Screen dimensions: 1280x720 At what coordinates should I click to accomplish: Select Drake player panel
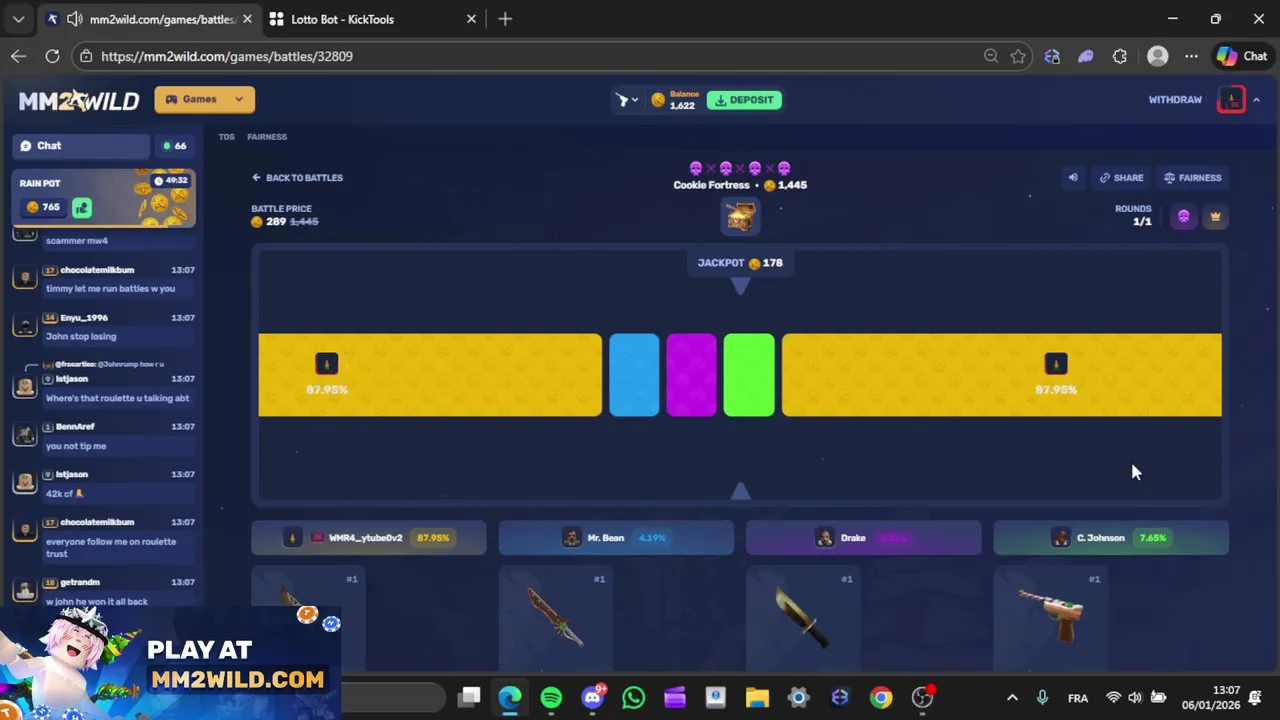click(864, 538)
